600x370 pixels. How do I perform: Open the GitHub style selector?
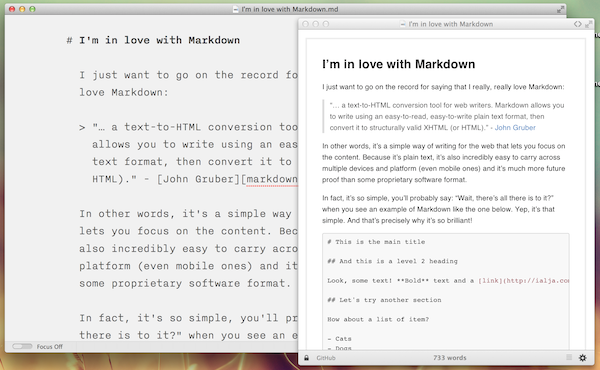click(326, 358)
